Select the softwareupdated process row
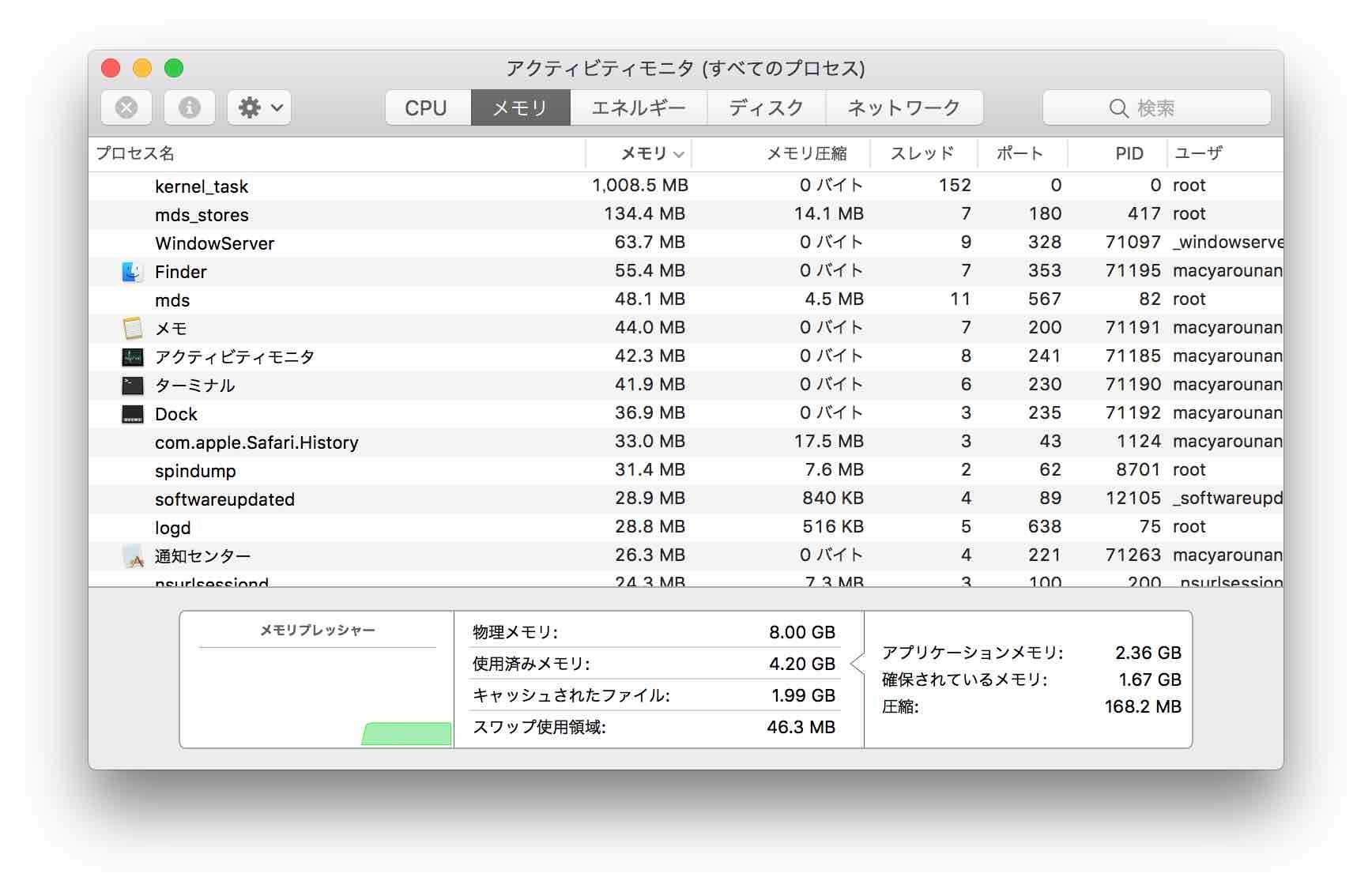This screenshot has height=896, width=1372. tap(686, 499)
